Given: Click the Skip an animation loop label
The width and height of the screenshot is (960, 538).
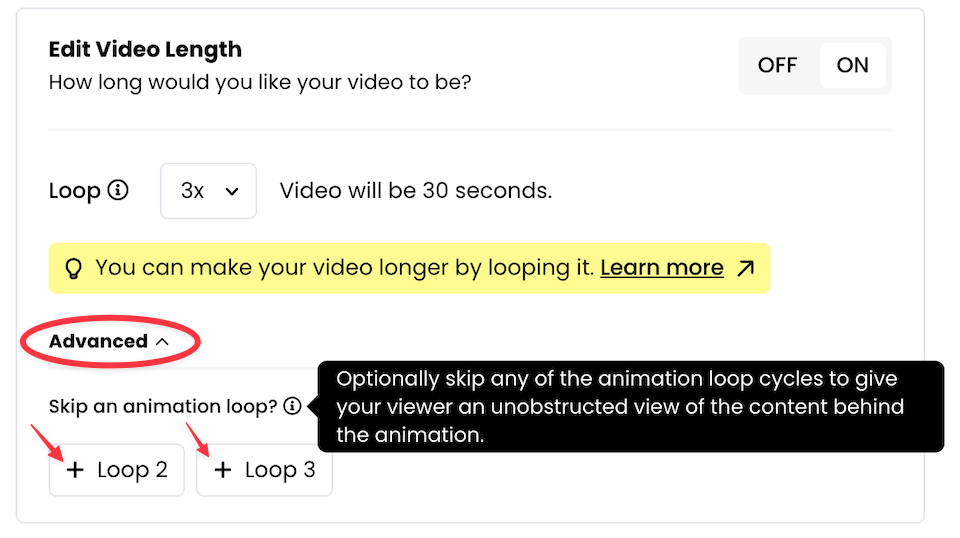Looking at the screenshot, I should tap(163, 406).
